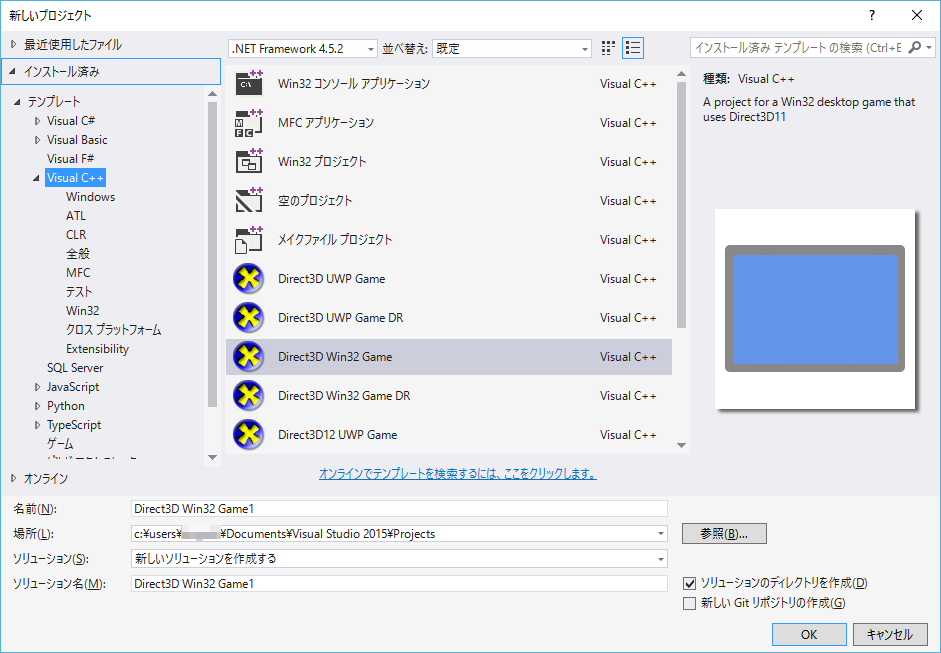This screenshot has width=941, height=653.
Task: Select Windows under Visual C++
Action: pyautogui.click(x=90, y=197)
